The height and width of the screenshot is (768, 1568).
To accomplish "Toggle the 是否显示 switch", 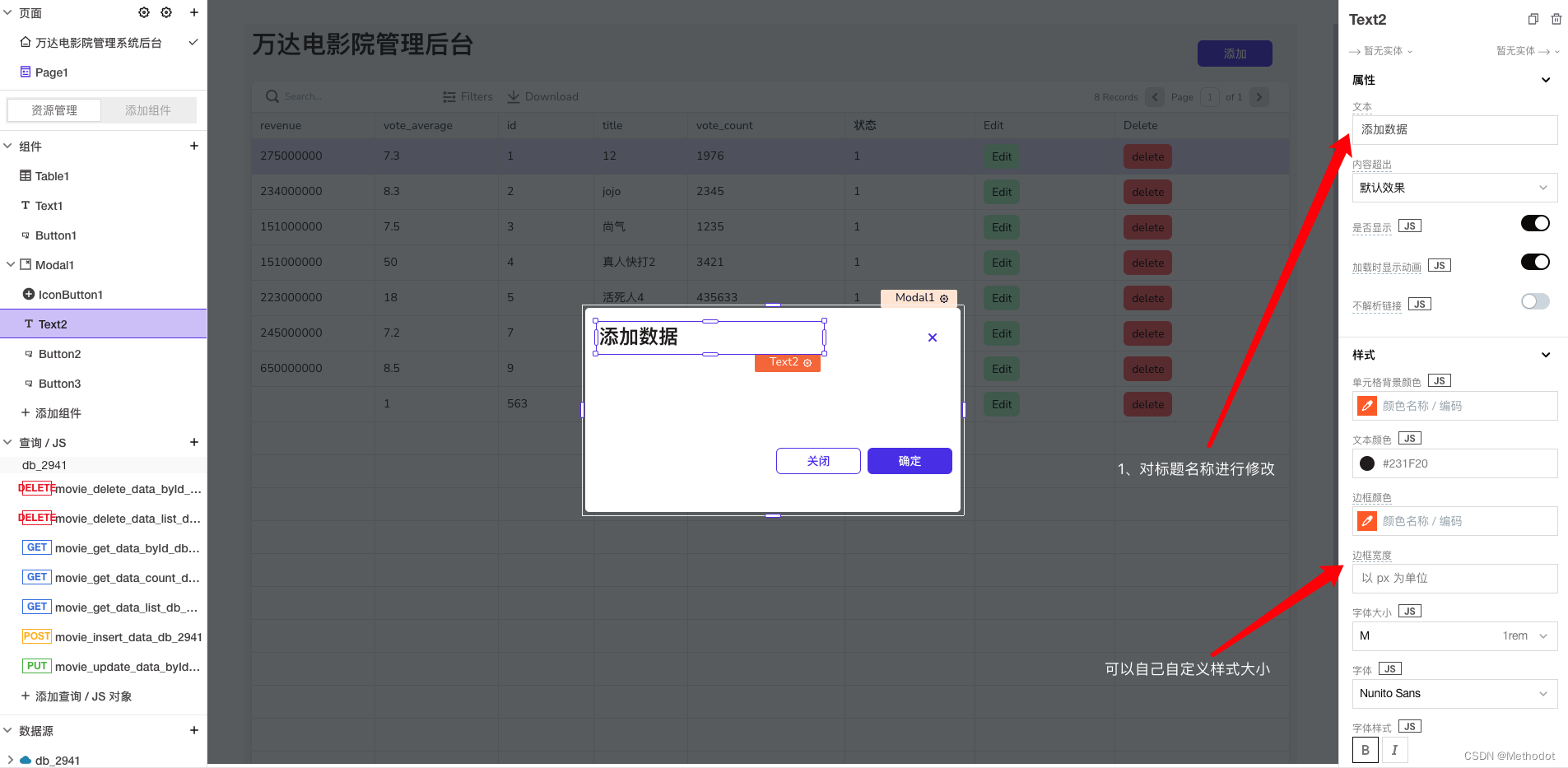I will point(1535,223).
